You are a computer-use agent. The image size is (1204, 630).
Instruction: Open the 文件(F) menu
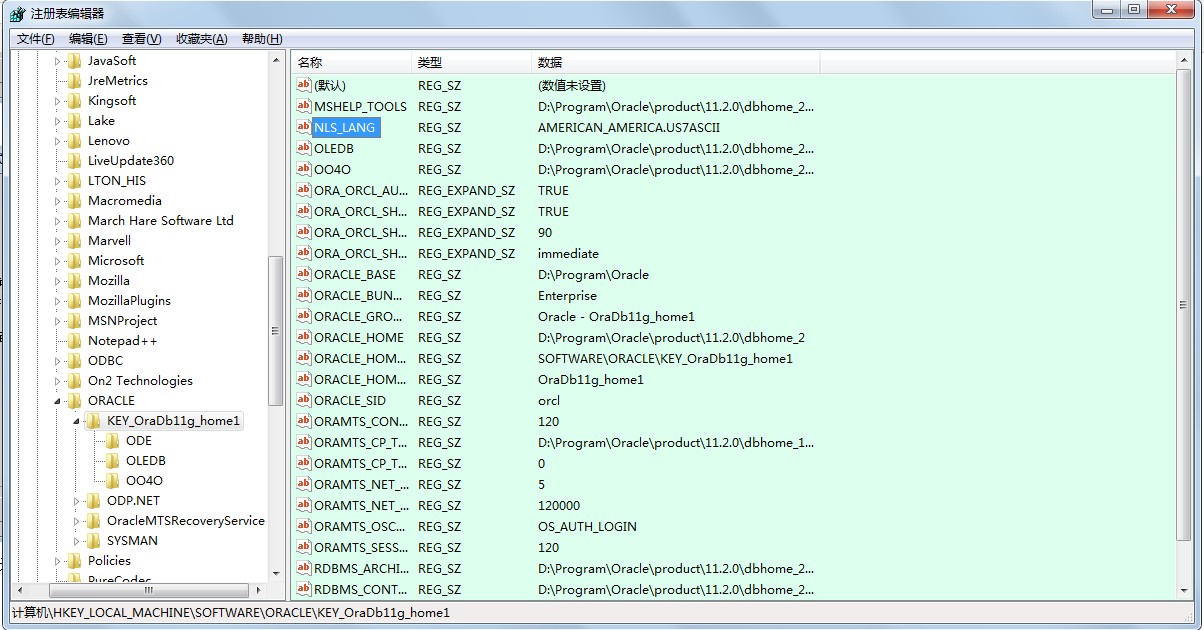pyautogui.click(x=36, y=39)
